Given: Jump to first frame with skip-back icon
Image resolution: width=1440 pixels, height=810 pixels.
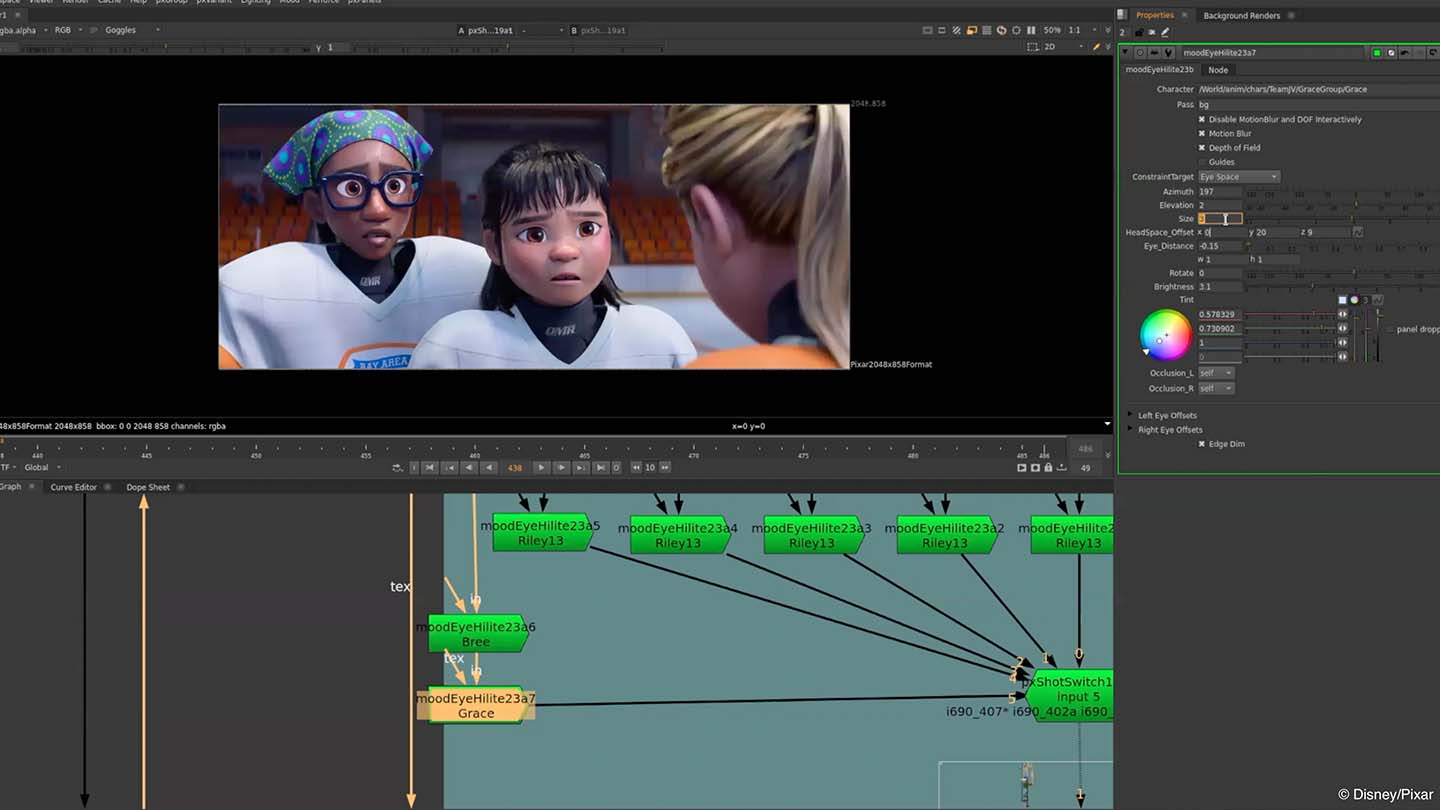Looking at the screenshot, I should click(x=428, y=467).
